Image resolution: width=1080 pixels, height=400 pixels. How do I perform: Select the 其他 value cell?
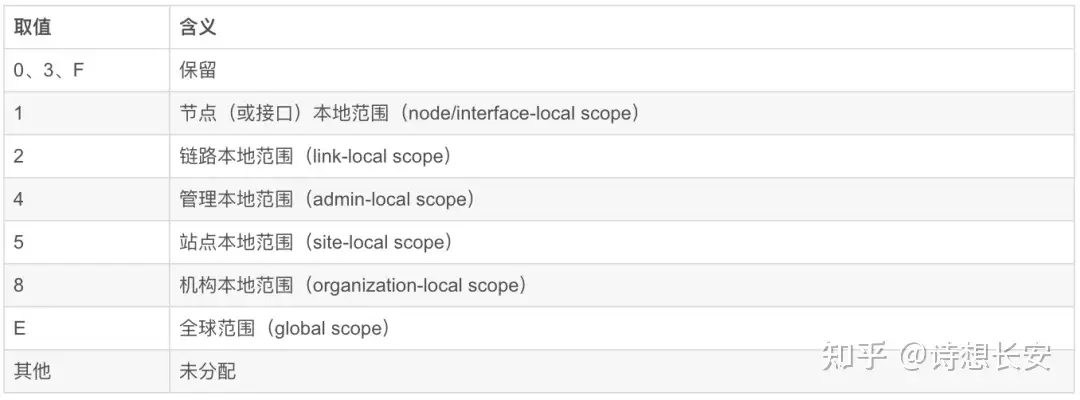pos(32,371)
